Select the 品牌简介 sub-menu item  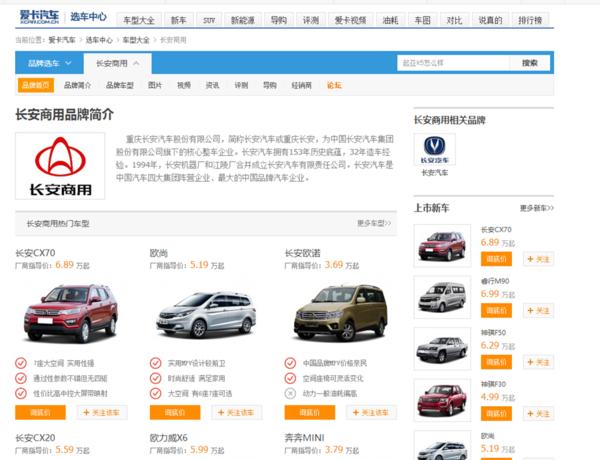77,85
